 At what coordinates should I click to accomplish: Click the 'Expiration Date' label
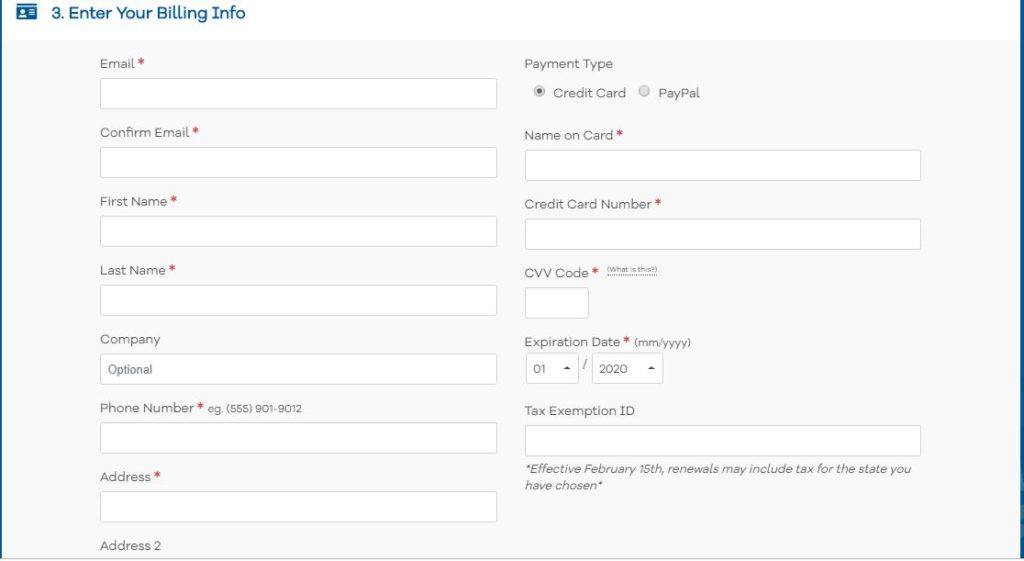coord(572,342)
